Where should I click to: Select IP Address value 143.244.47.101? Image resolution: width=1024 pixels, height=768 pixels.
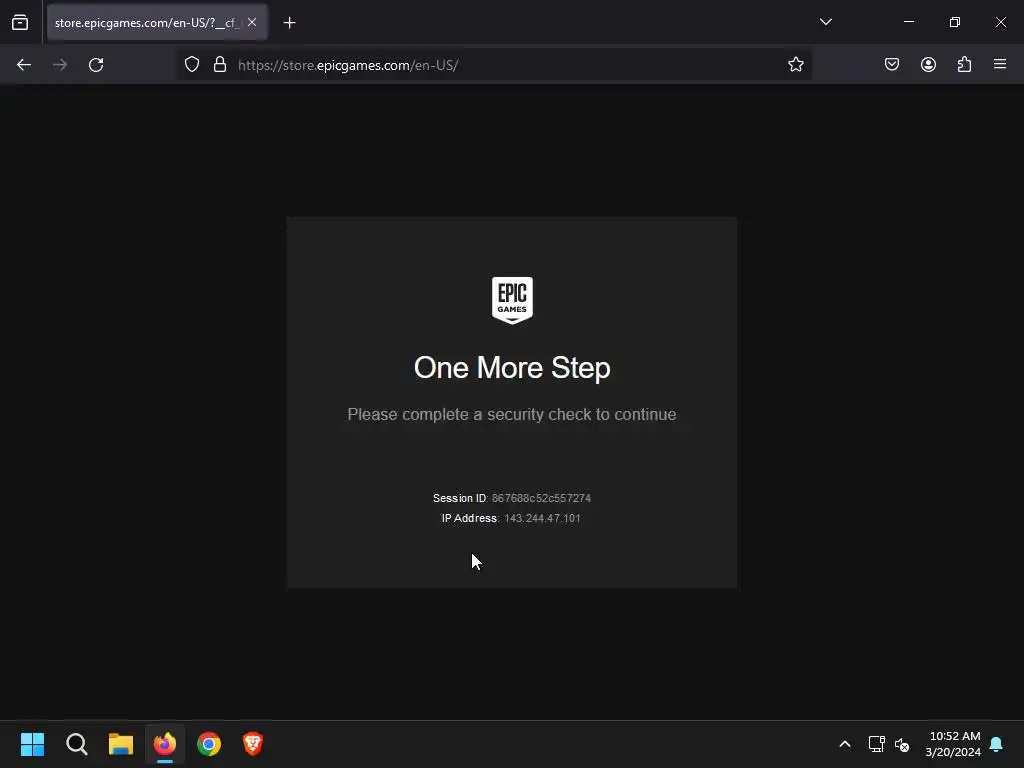542,519
